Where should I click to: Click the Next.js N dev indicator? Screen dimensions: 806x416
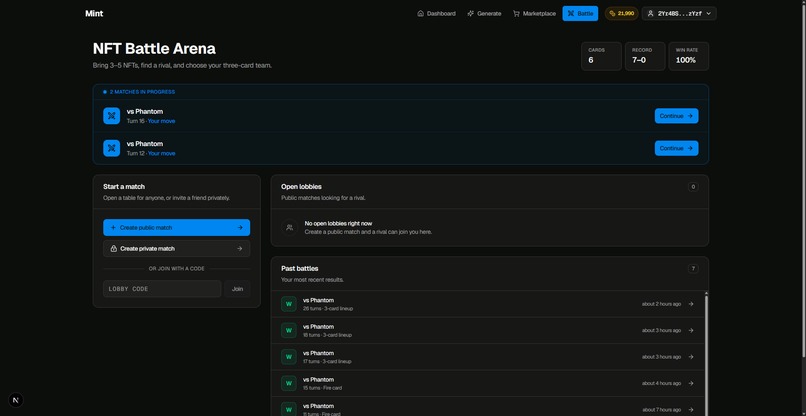point(15,400)
